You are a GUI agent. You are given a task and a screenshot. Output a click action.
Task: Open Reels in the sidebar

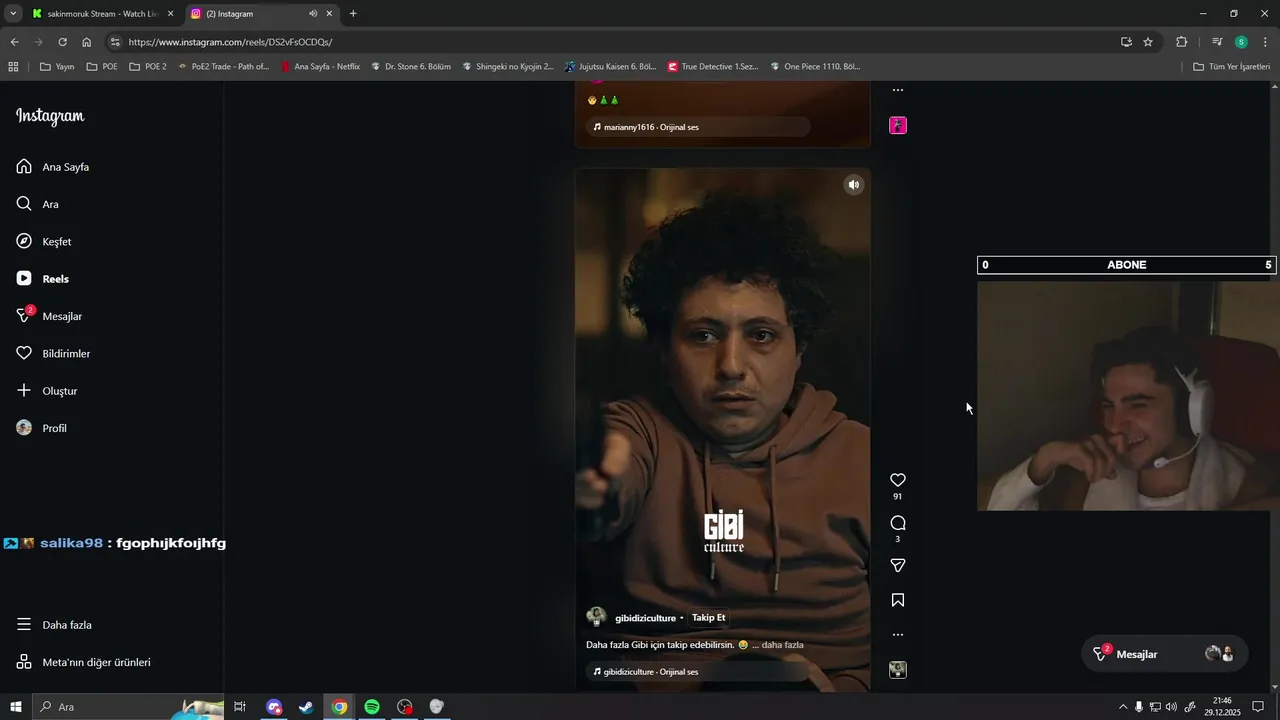click(43, 279)
